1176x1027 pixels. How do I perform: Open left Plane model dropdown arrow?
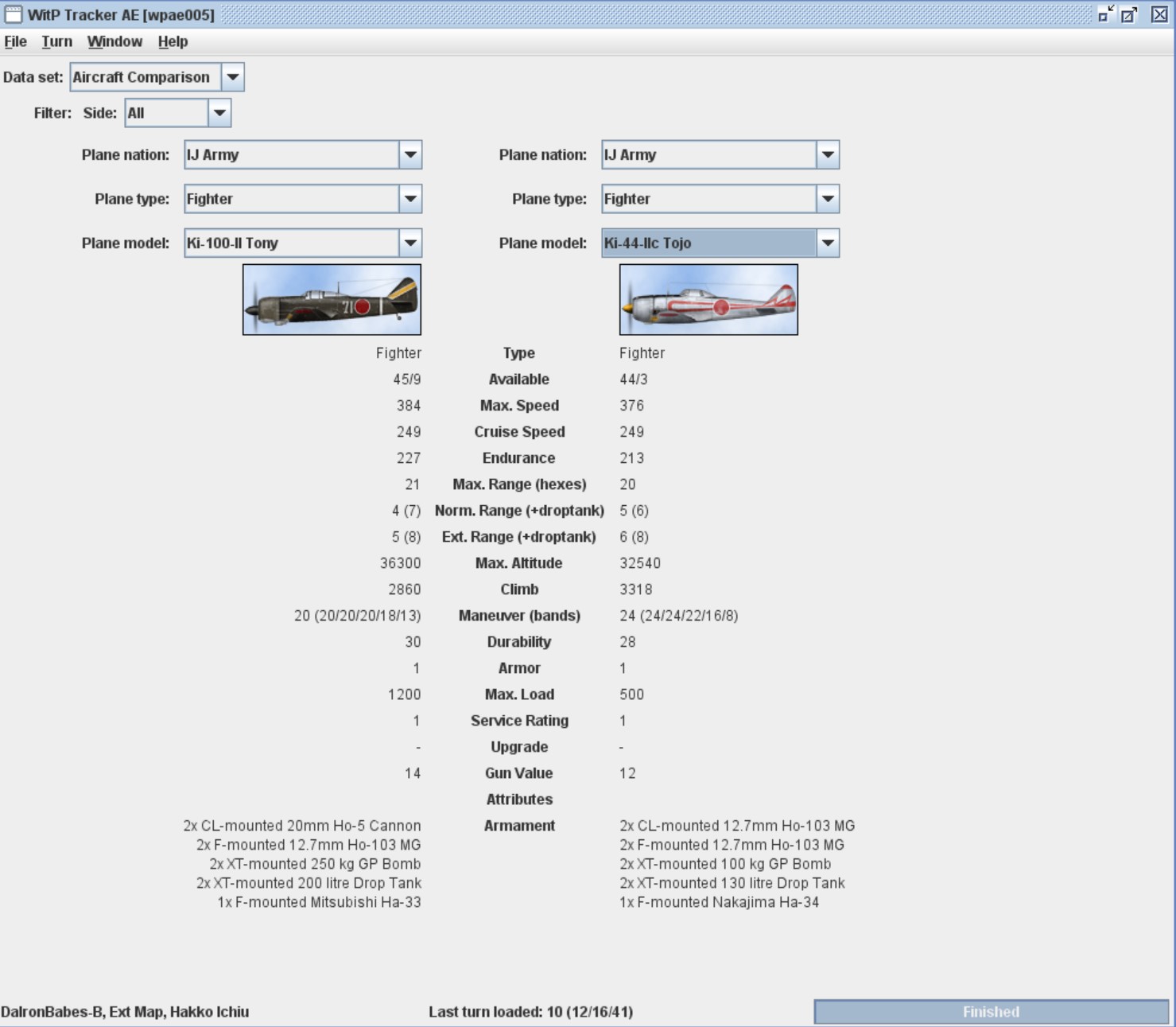click(410, 243)
